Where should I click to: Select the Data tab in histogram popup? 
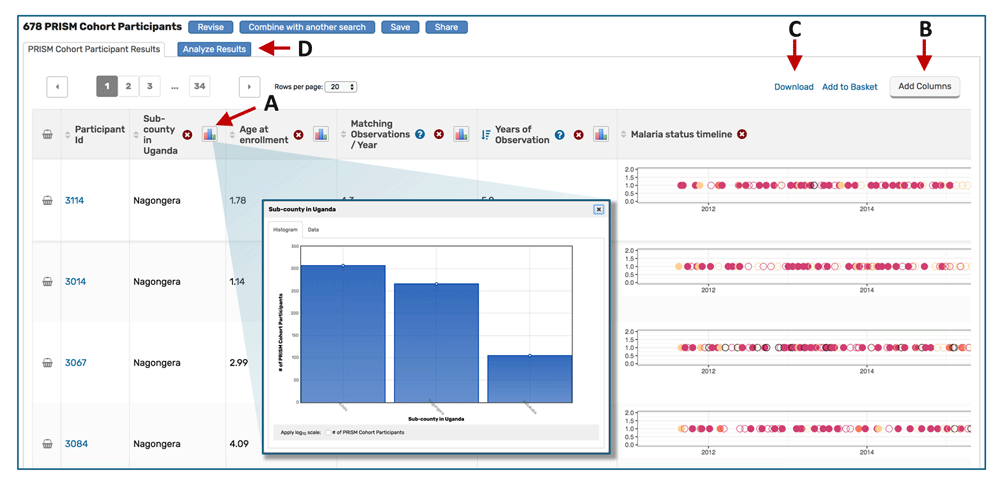click(313, 230)
